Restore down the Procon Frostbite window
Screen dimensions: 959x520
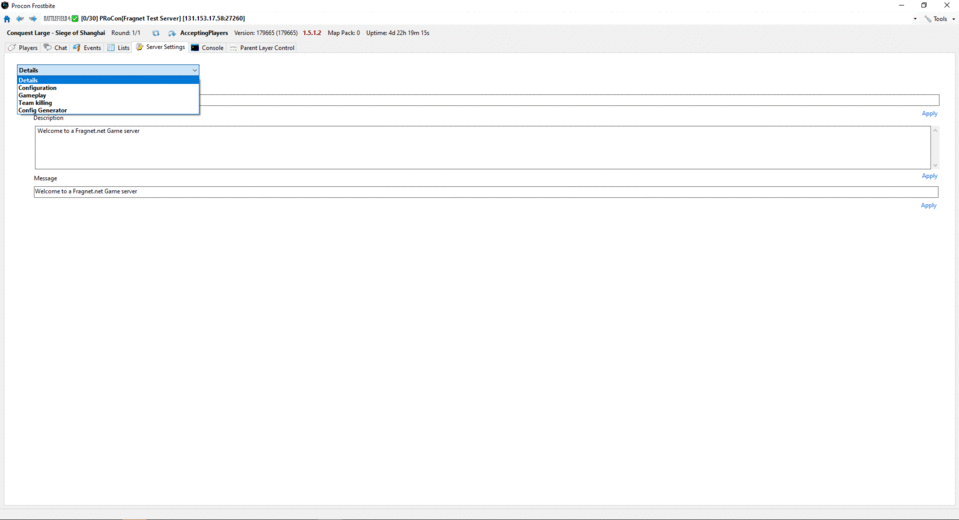point(924,6)
